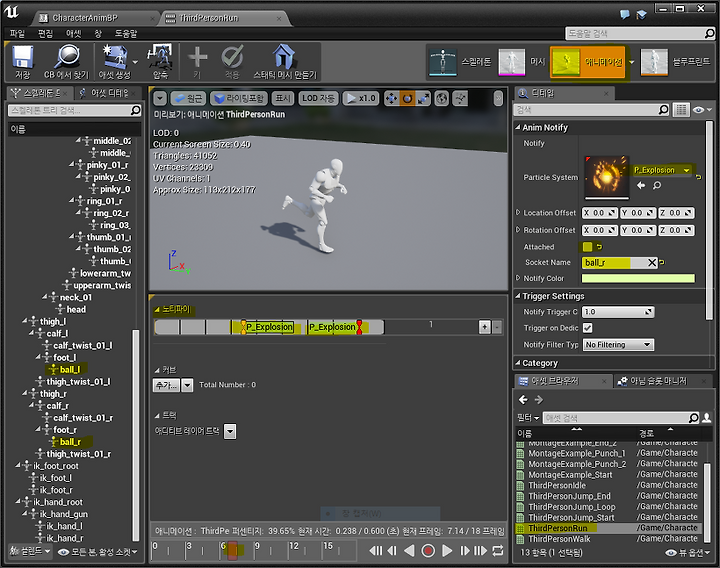
Task: Click the Compression toolbar icon
Action: 160,56
